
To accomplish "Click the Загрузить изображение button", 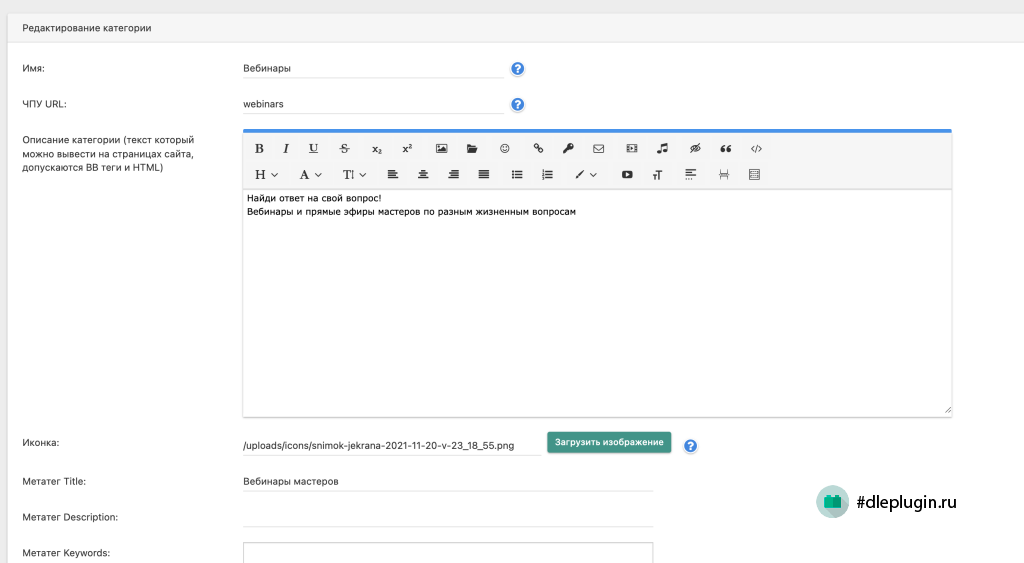I will coord(609,442).
